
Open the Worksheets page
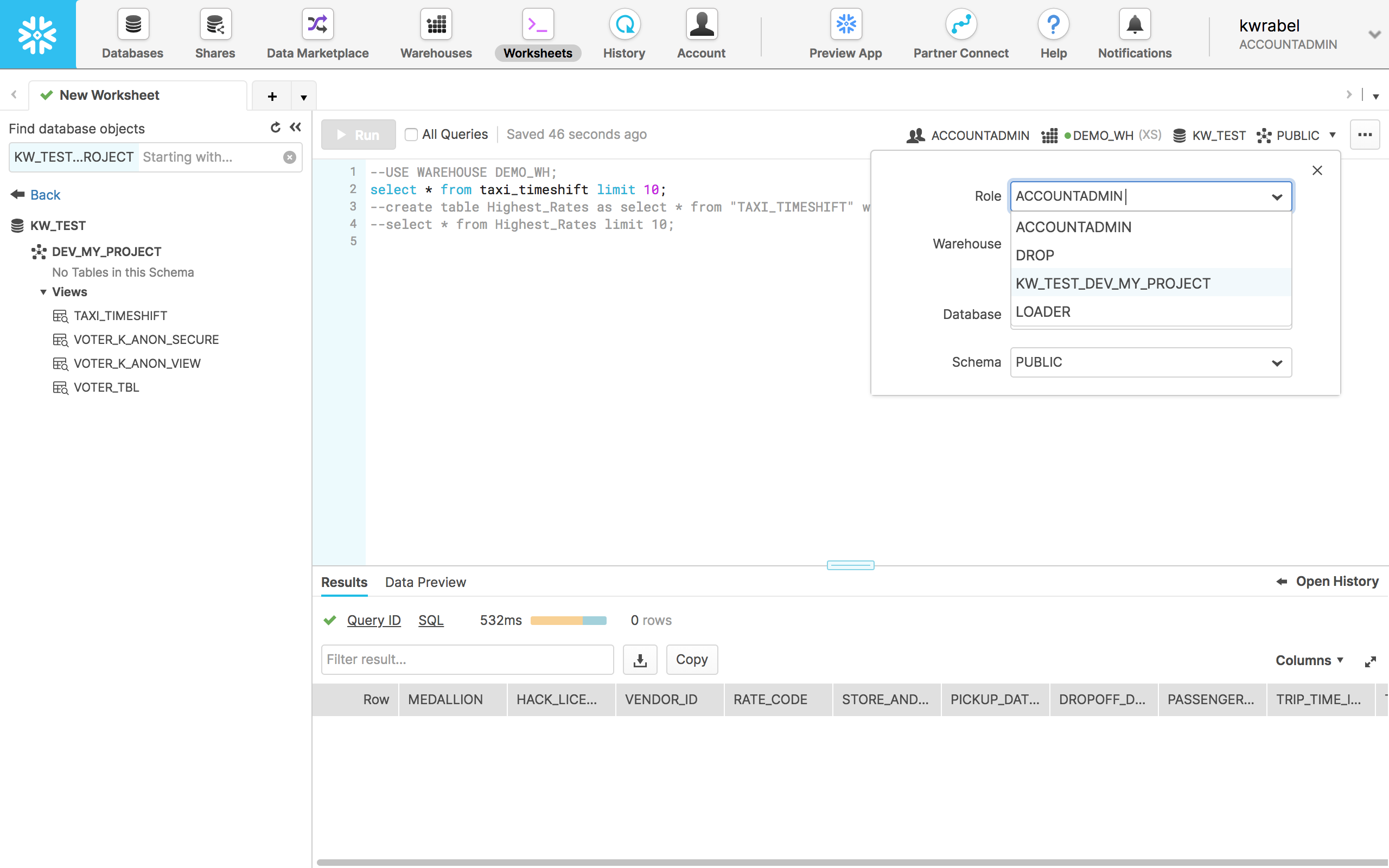(538, 34)
